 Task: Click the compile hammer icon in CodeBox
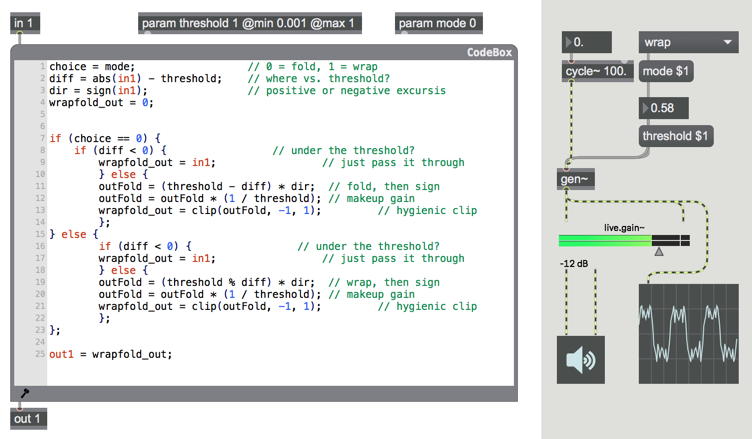coord(24,393)
